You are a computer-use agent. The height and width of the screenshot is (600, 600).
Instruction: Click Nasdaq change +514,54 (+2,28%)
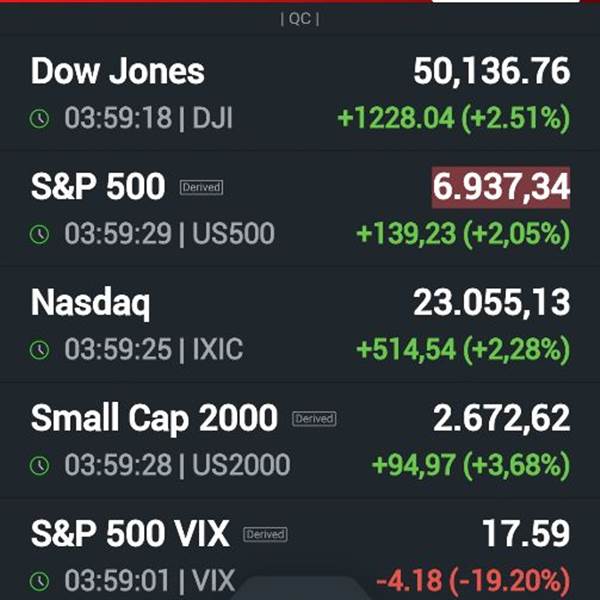(x=463, y=350)
